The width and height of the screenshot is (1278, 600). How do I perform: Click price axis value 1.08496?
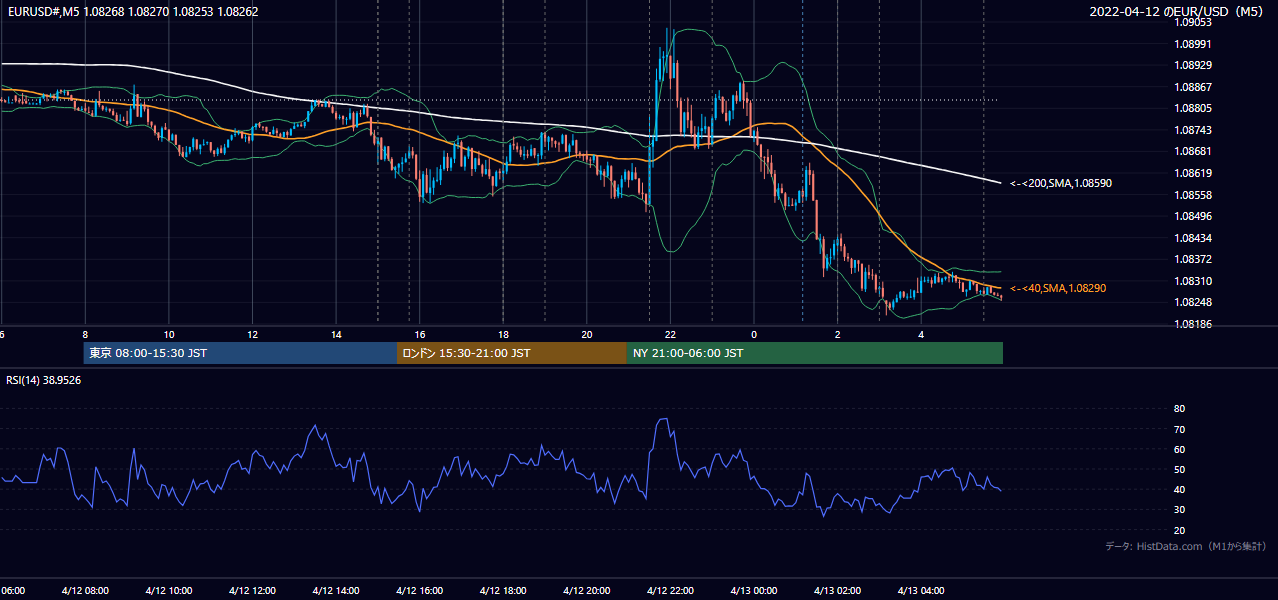pyautogui.click(x=1192, y=216)
